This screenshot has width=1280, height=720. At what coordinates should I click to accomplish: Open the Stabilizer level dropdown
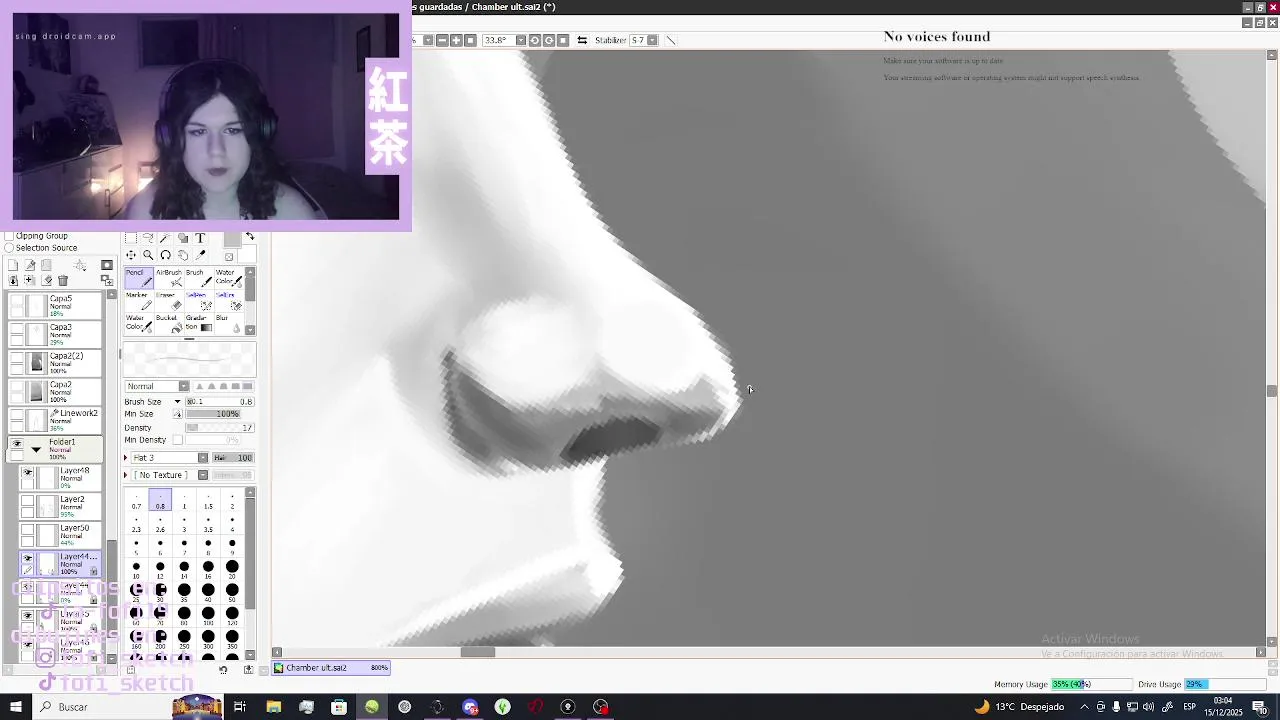[652, 40]
